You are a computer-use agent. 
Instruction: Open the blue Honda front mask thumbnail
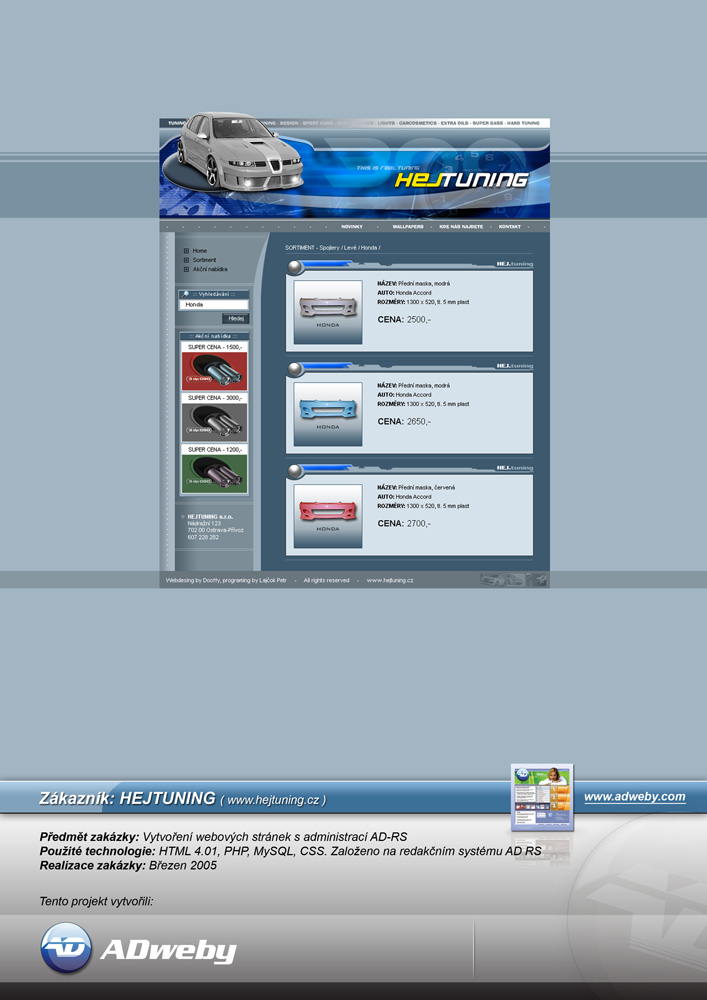tap(328, 413)
